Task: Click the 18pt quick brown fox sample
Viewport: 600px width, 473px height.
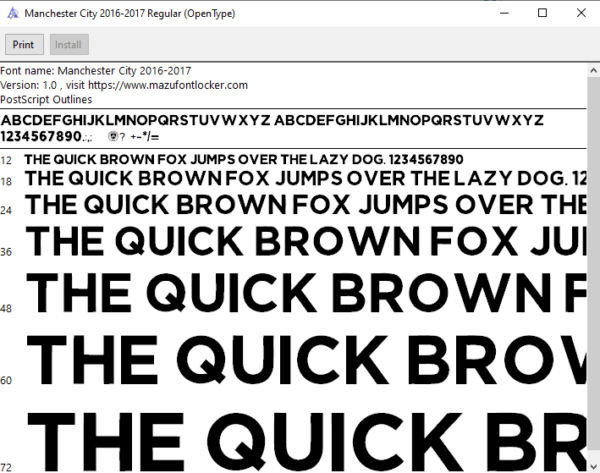Action: click(306, 179)
